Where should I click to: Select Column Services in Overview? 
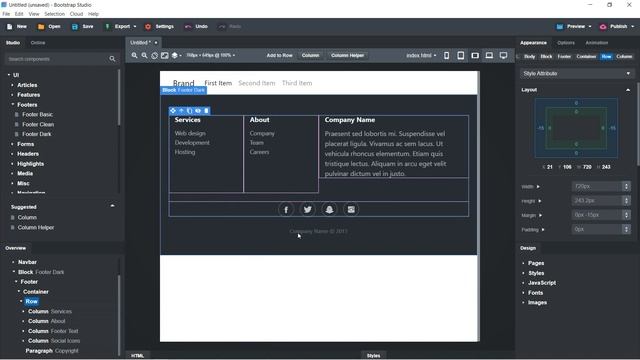(x=49, y=311)
